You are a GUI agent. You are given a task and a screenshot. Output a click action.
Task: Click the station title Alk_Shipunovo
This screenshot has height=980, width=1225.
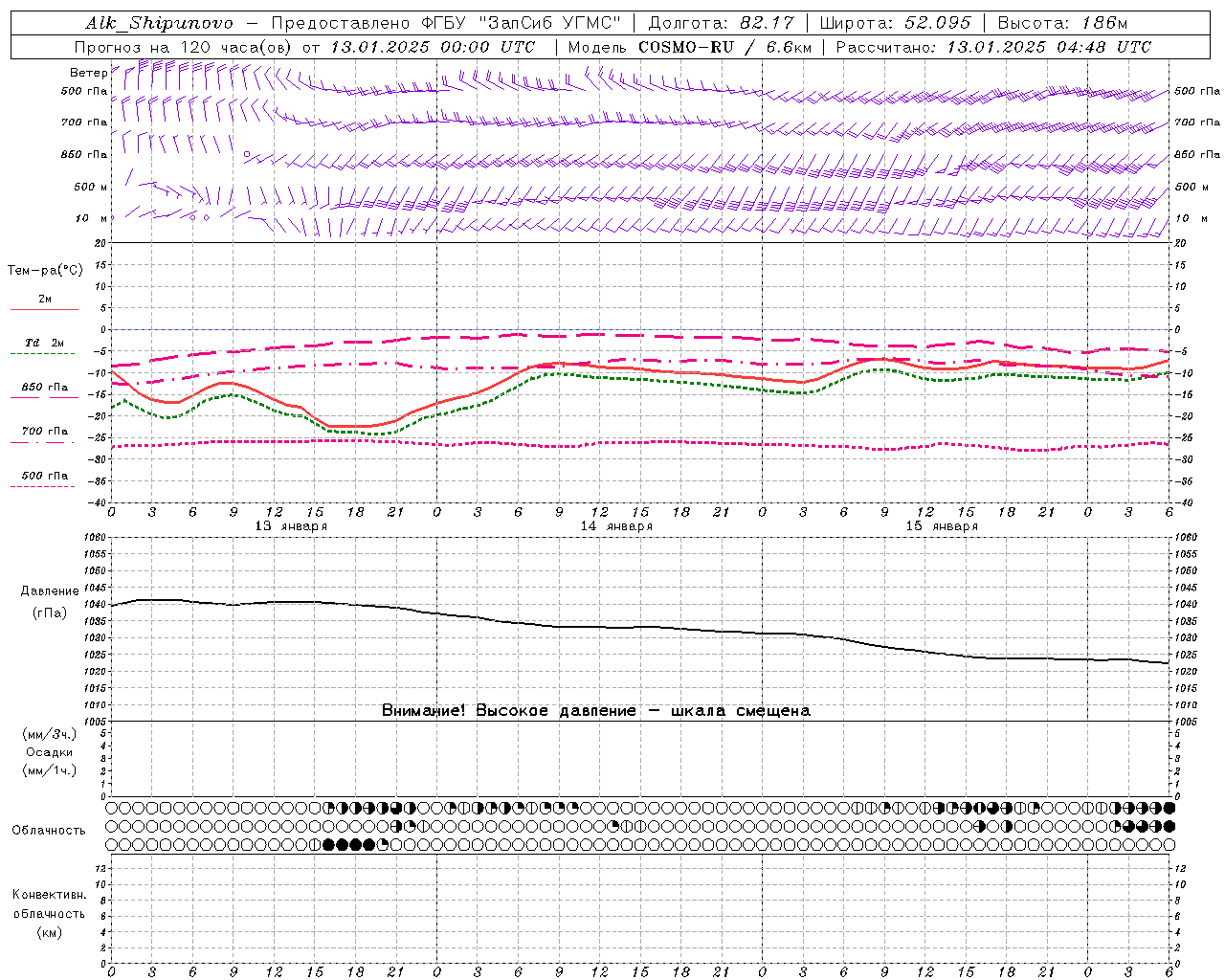coord(159,23)
